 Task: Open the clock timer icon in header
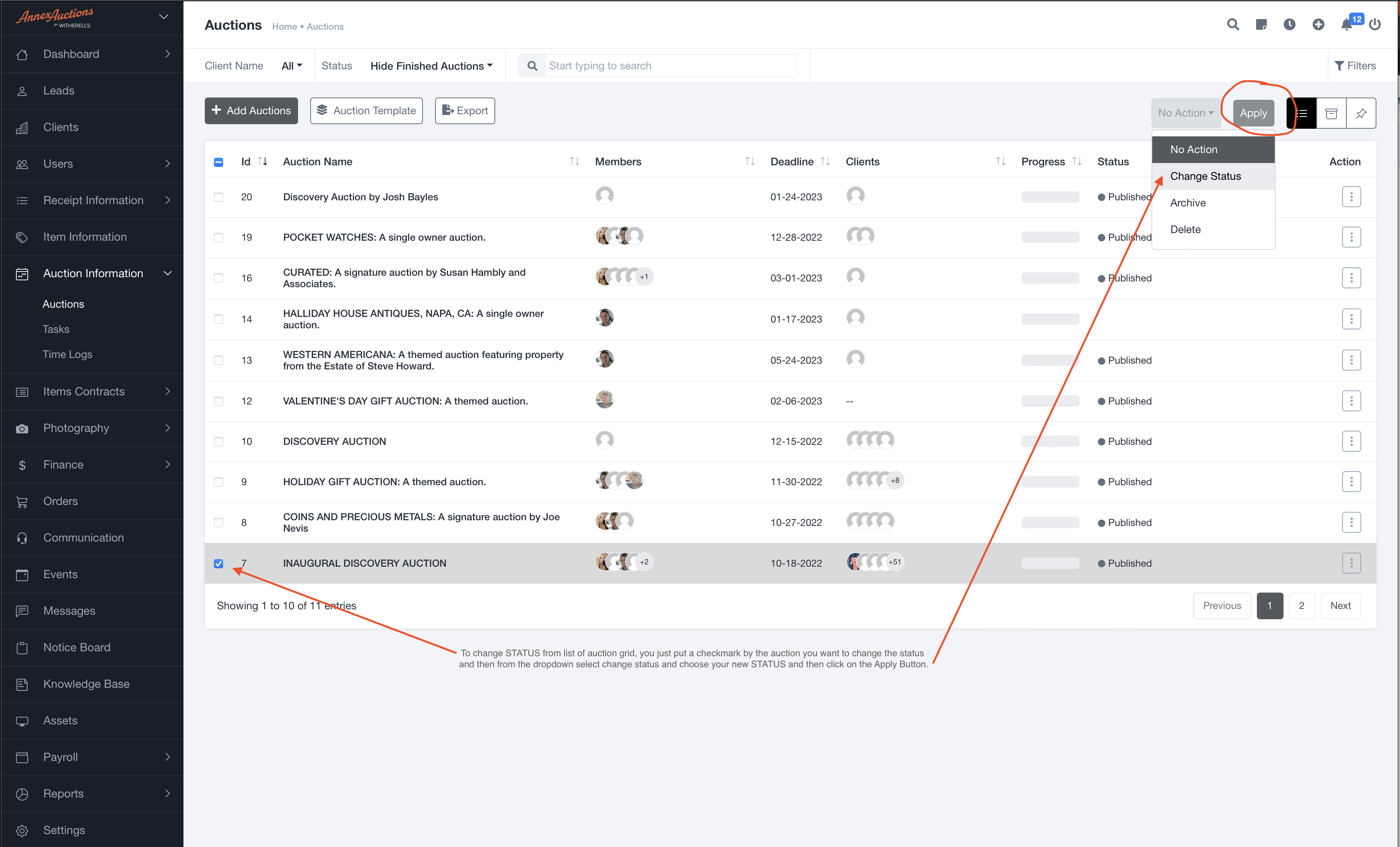pyautogui.click(x=1289, y=24)
